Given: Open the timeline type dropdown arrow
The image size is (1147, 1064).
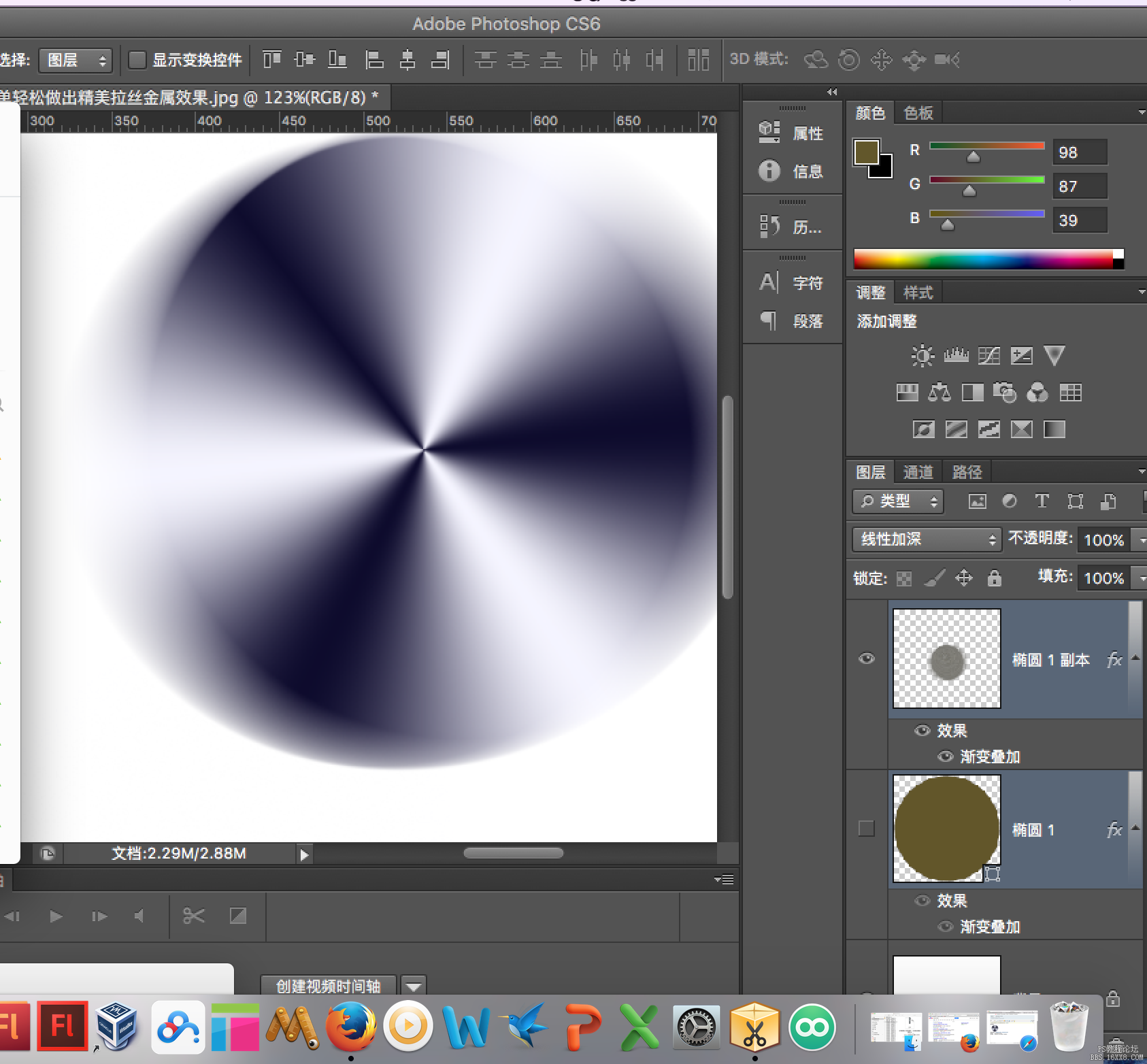Looking at the screenshot, I should coord(413,985).
